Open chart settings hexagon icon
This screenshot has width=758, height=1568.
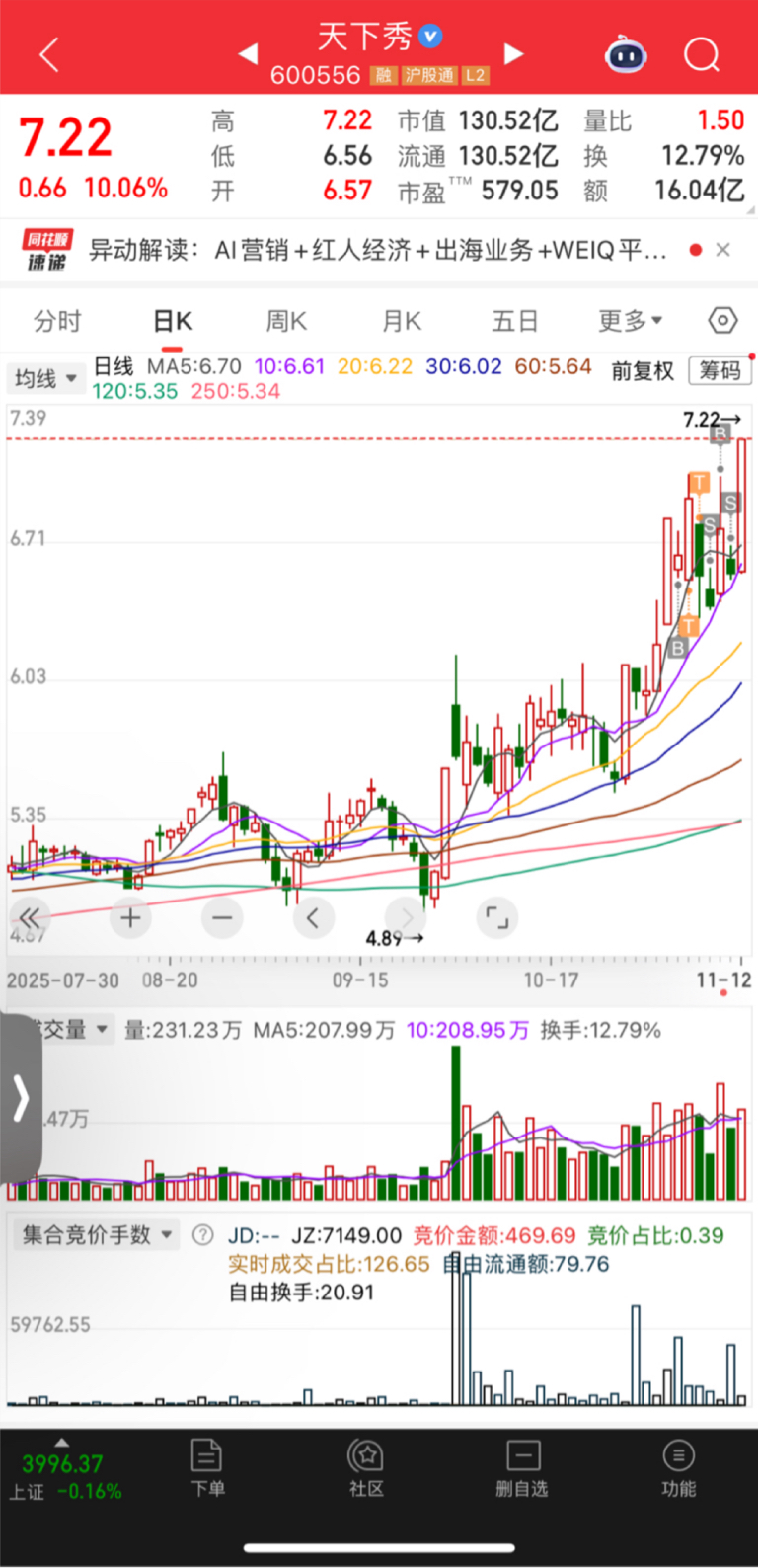pyautogui.click(x=722, y=321)
